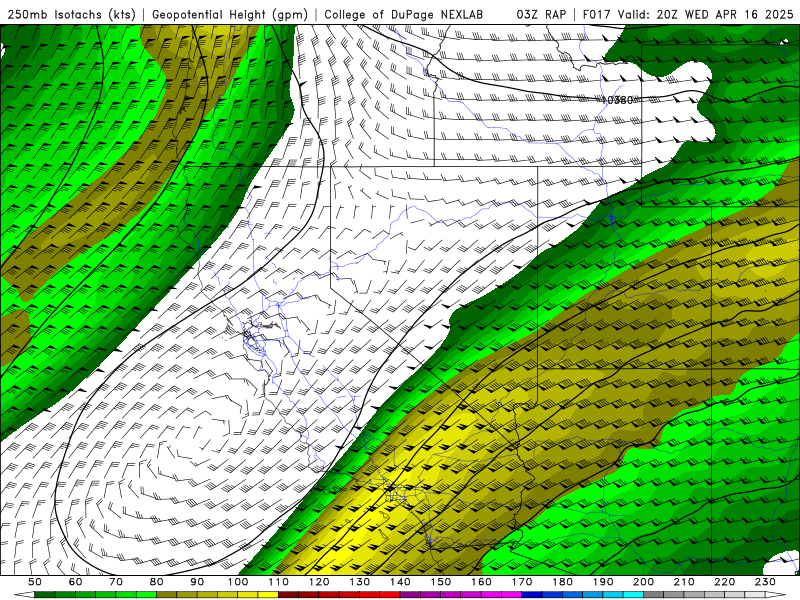Click the '03Z RAP' model run label
This screenshot has width=800, height=600.
coord(541,14)
